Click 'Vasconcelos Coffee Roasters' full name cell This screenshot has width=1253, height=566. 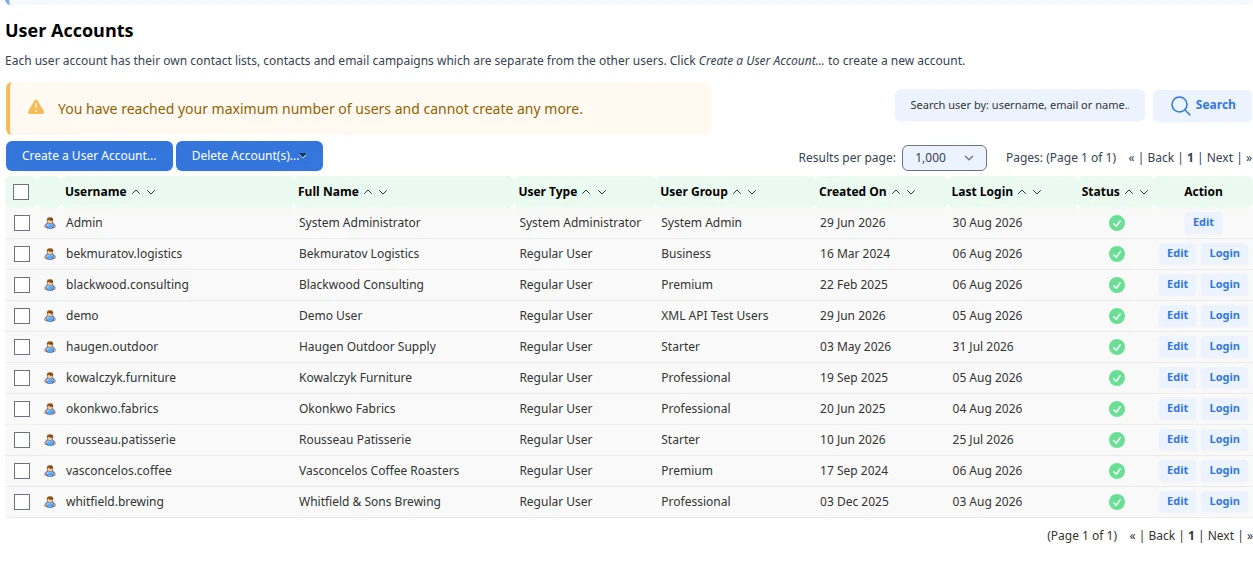(379, 471)
